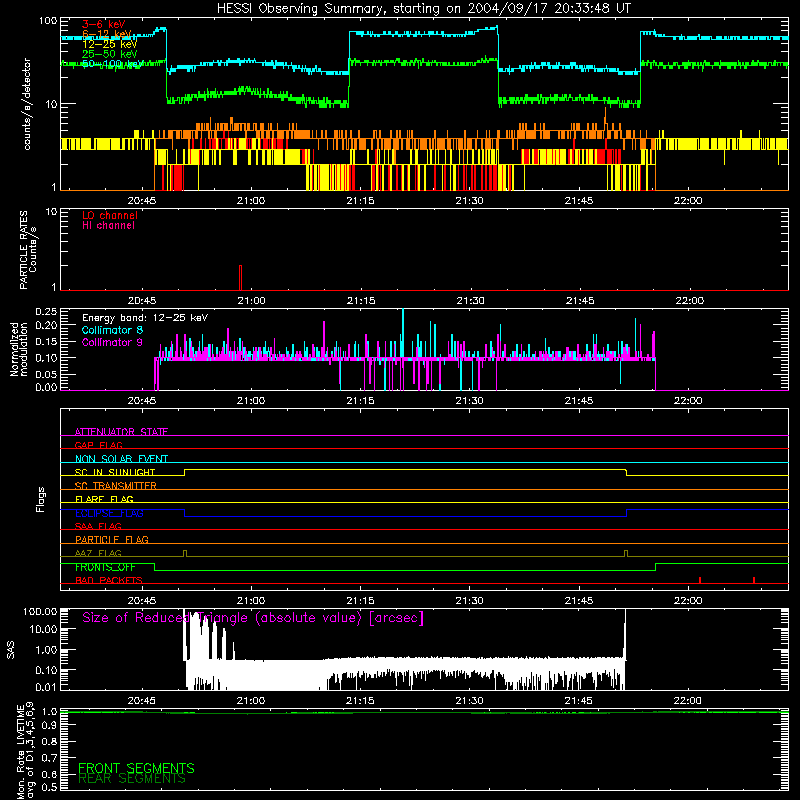Click the 'SAA FLAG' label

(x=98, y=526)
